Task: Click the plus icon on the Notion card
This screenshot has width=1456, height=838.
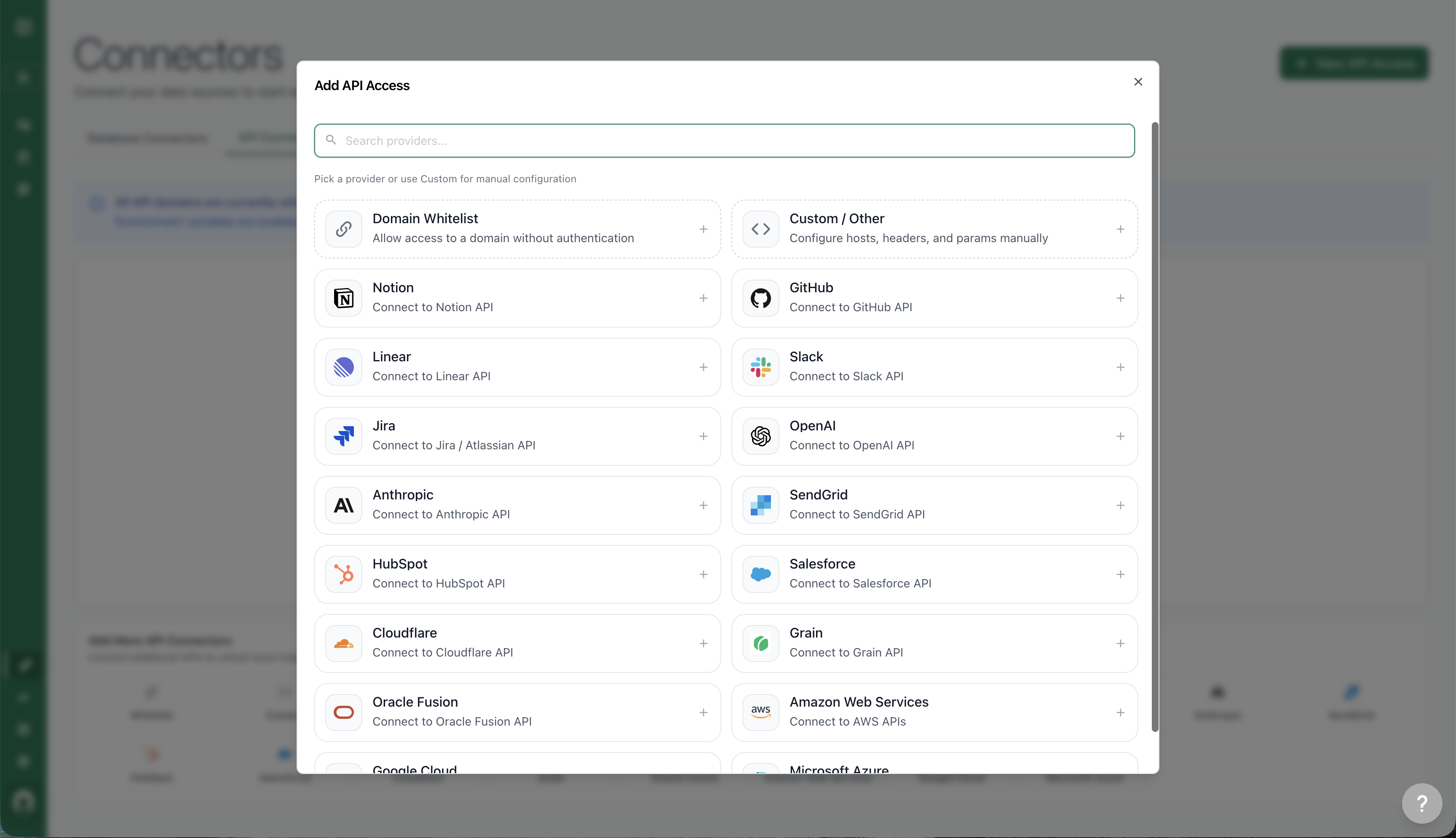Action: (x=704, y=298)
